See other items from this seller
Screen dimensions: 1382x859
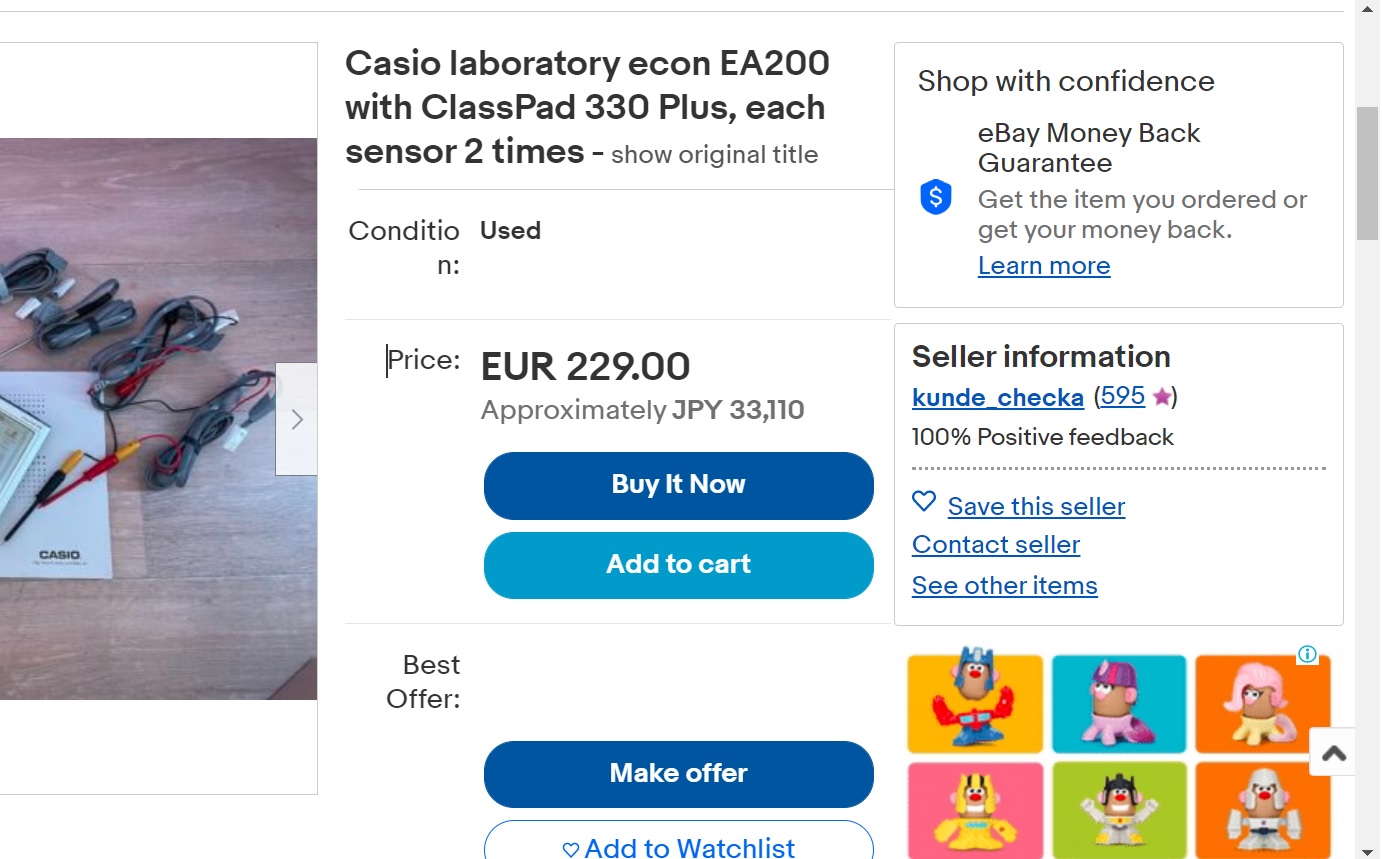(x=1005, y=586)
